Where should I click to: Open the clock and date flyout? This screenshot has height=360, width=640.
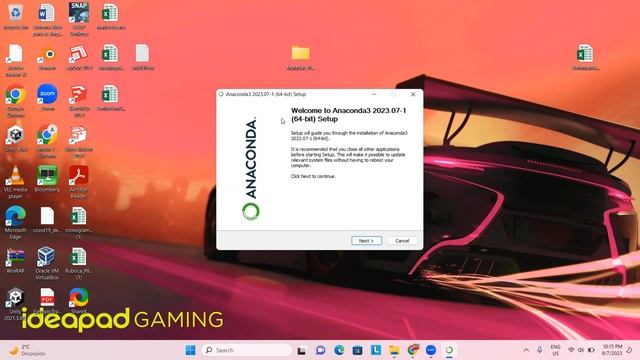(612, 350)
